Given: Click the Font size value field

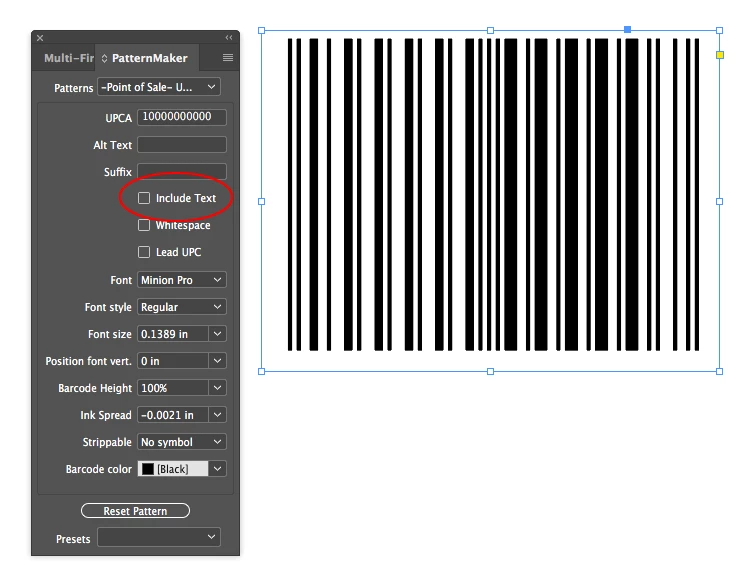Looking at the screenshot, I should click(x=173, y=334).
